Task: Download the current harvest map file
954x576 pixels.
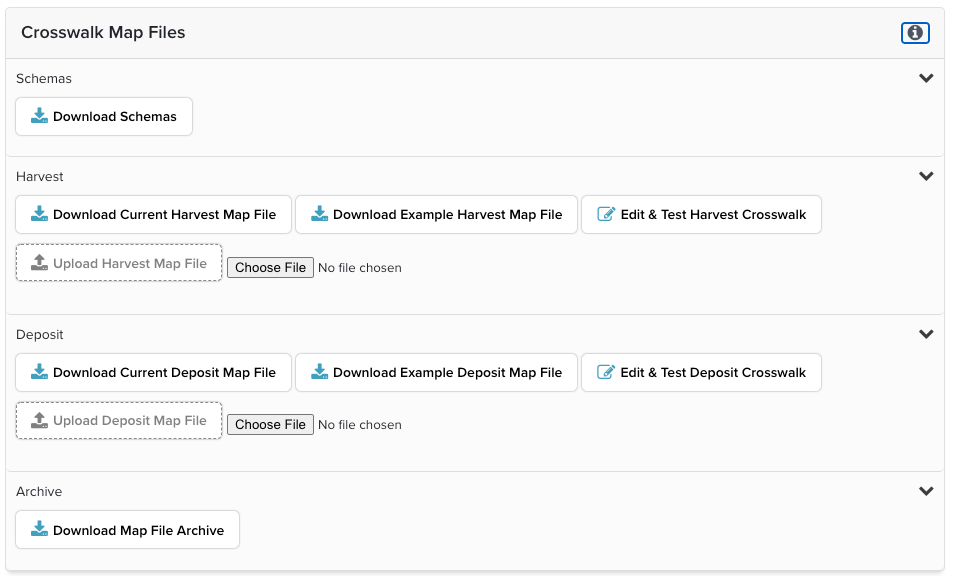Action: coord(153,215)
